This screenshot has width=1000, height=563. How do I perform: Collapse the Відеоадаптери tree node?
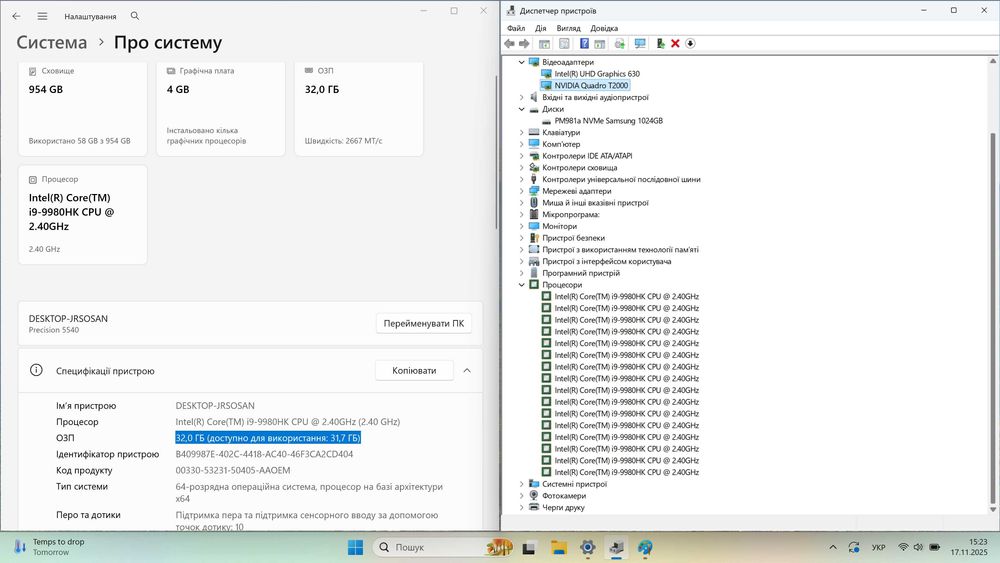pos(522,62)
